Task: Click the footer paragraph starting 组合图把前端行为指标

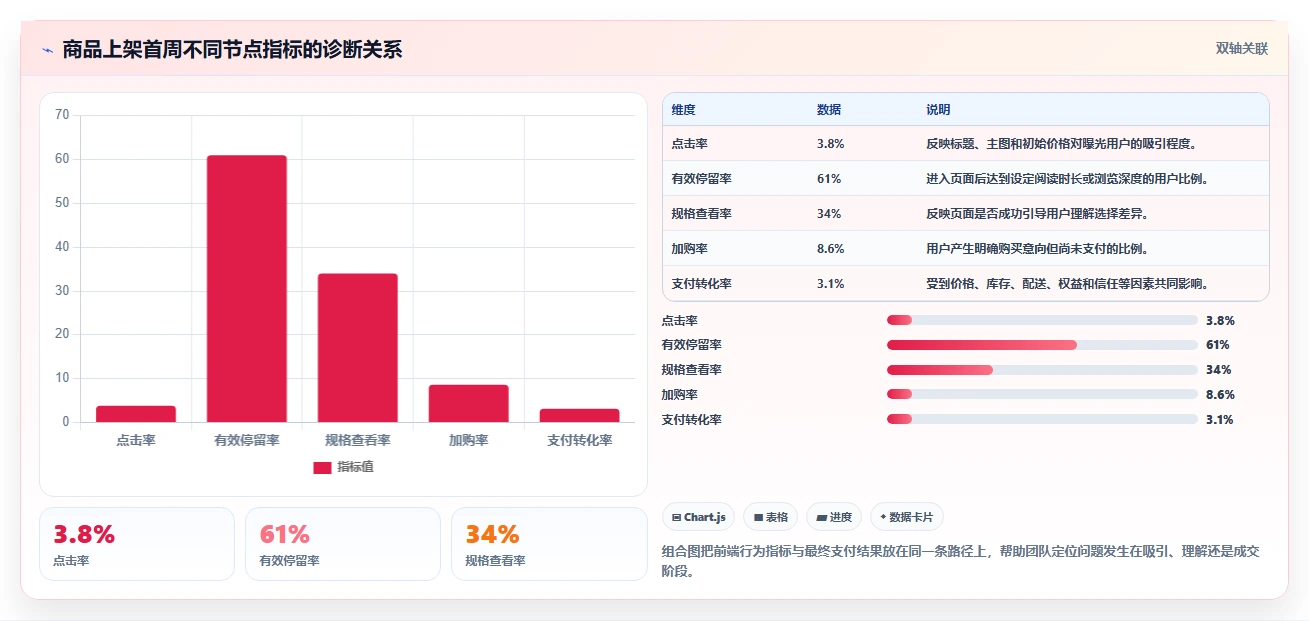Action: [x=960, y=561]
